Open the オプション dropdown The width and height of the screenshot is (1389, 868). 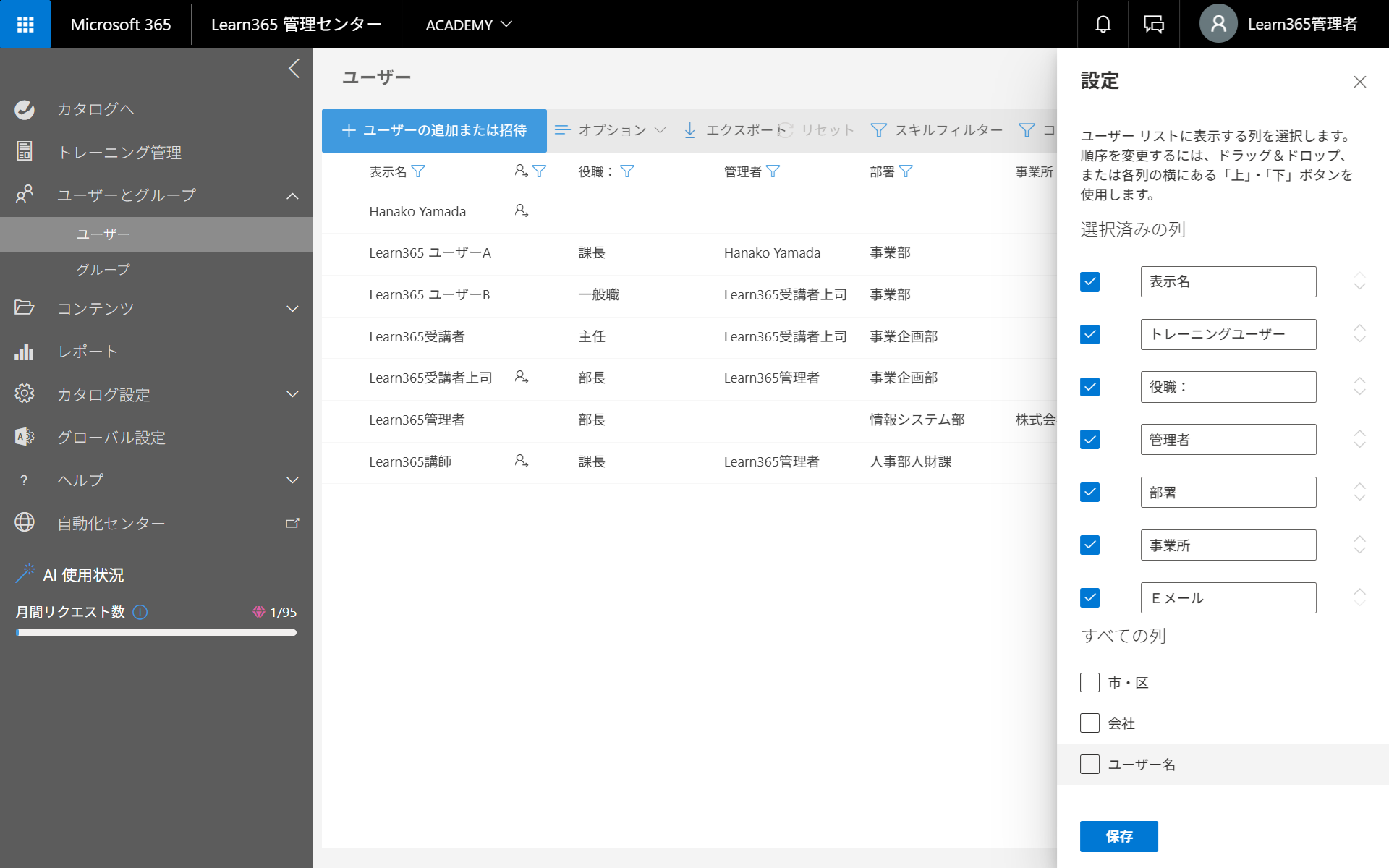tap(611, 130)
